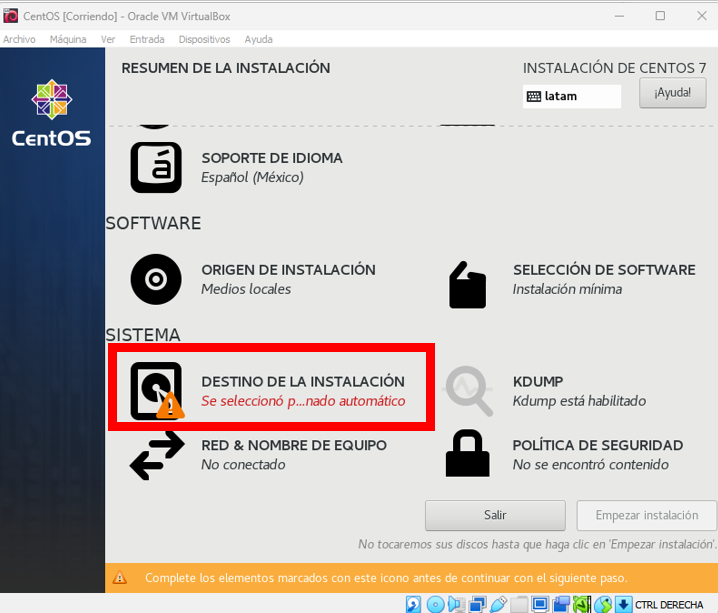This screenshot has height=613, width=718.
Task: Open the Entrada menu
Action: (x=147, y=39)
